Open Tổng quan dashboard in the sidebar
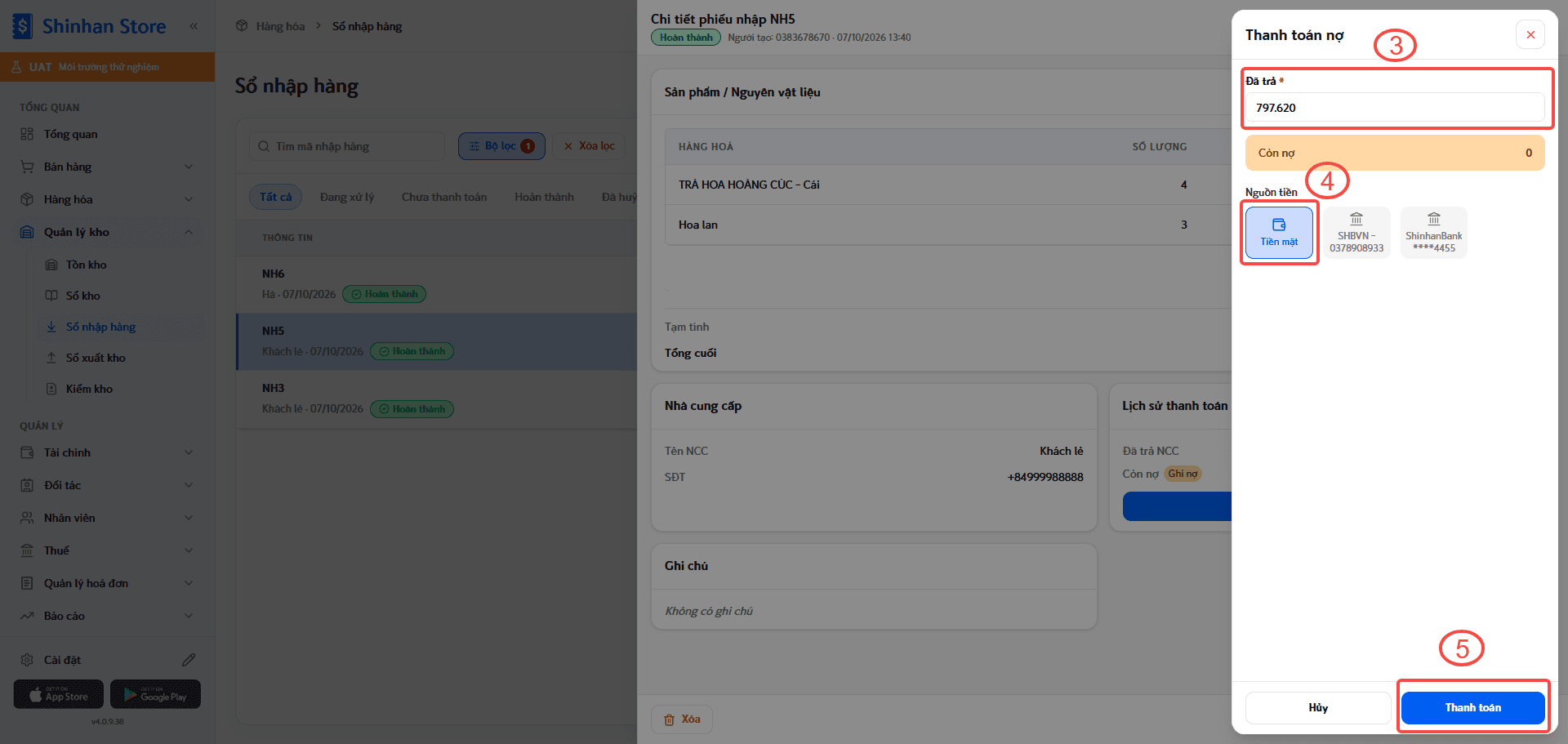The width and height of the screenshot is (1568, 744). pos(108,134)
